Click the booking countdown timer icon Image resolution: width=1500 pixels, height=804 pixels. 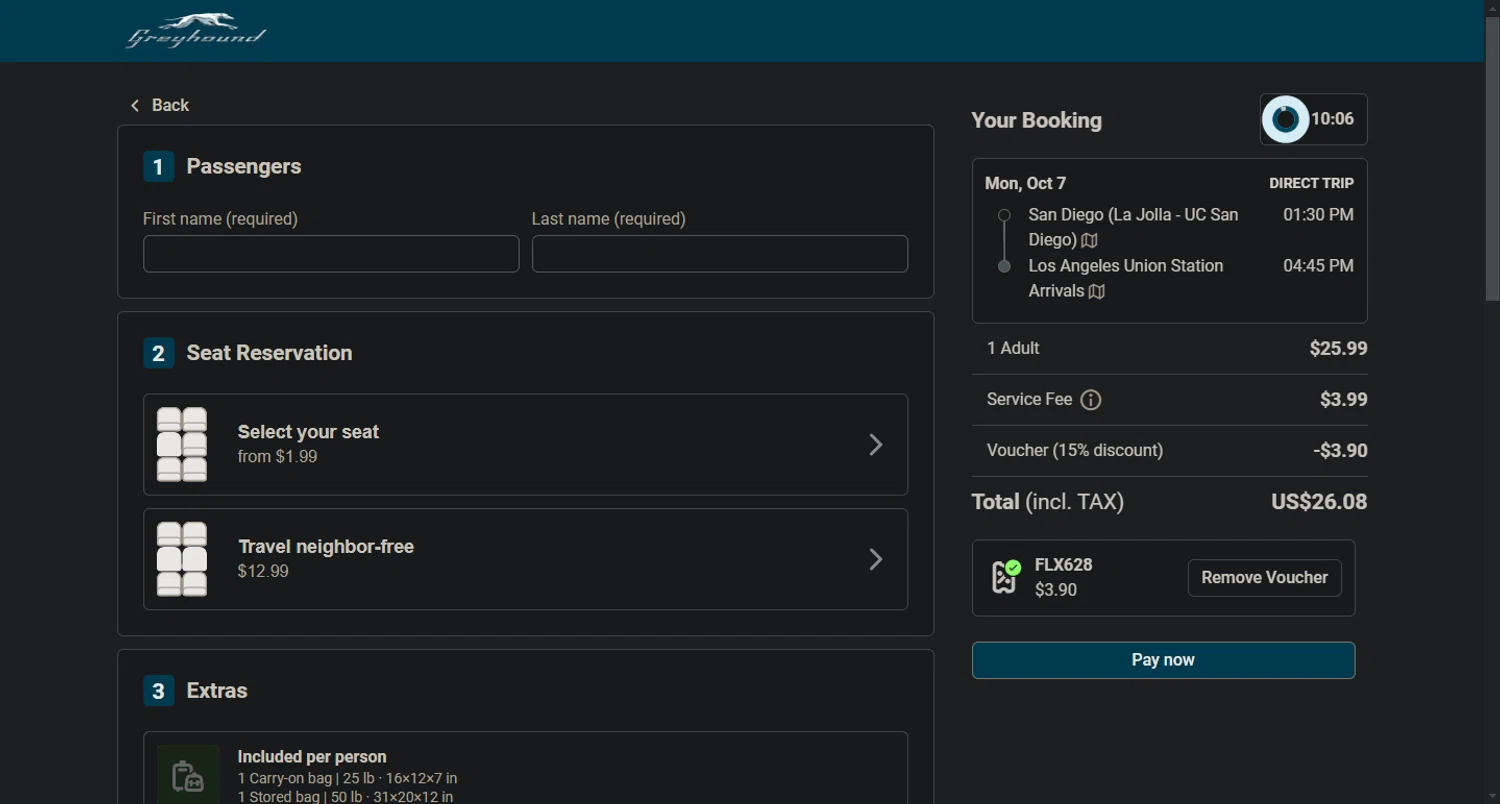1286,119
